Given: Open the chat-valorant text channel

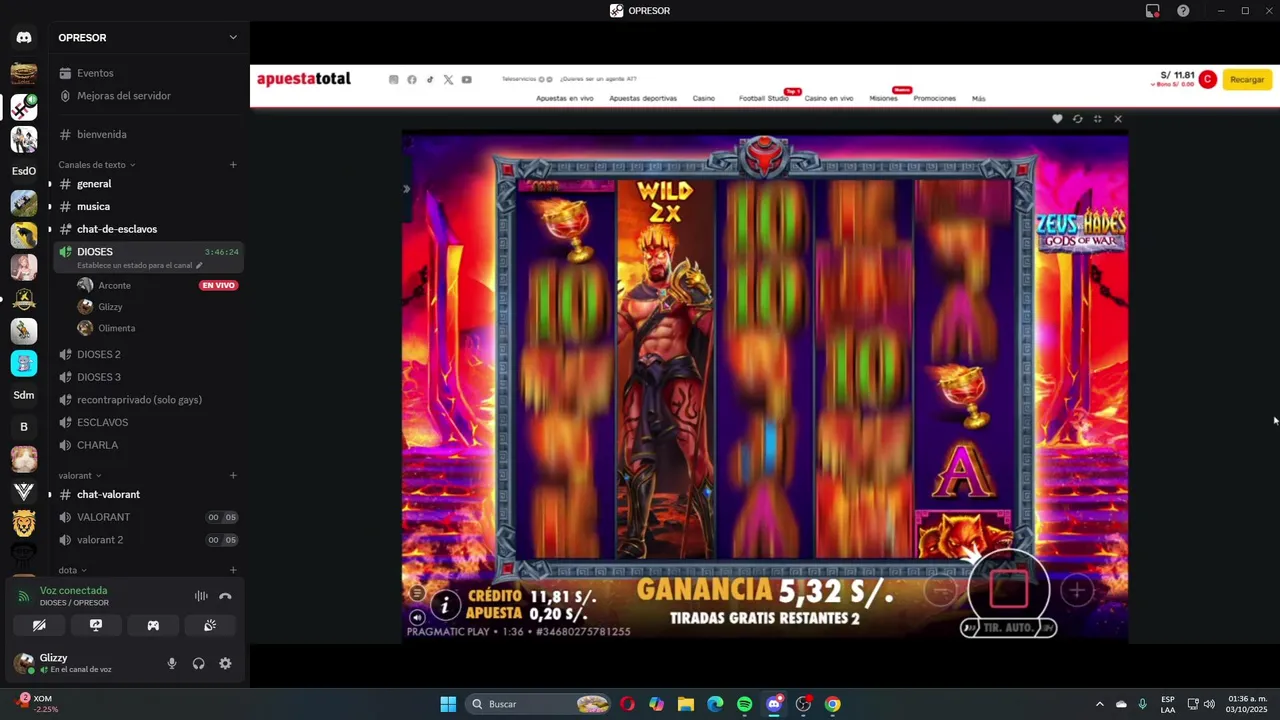Looking at the screenshot, I should click(x=148, y=494).
